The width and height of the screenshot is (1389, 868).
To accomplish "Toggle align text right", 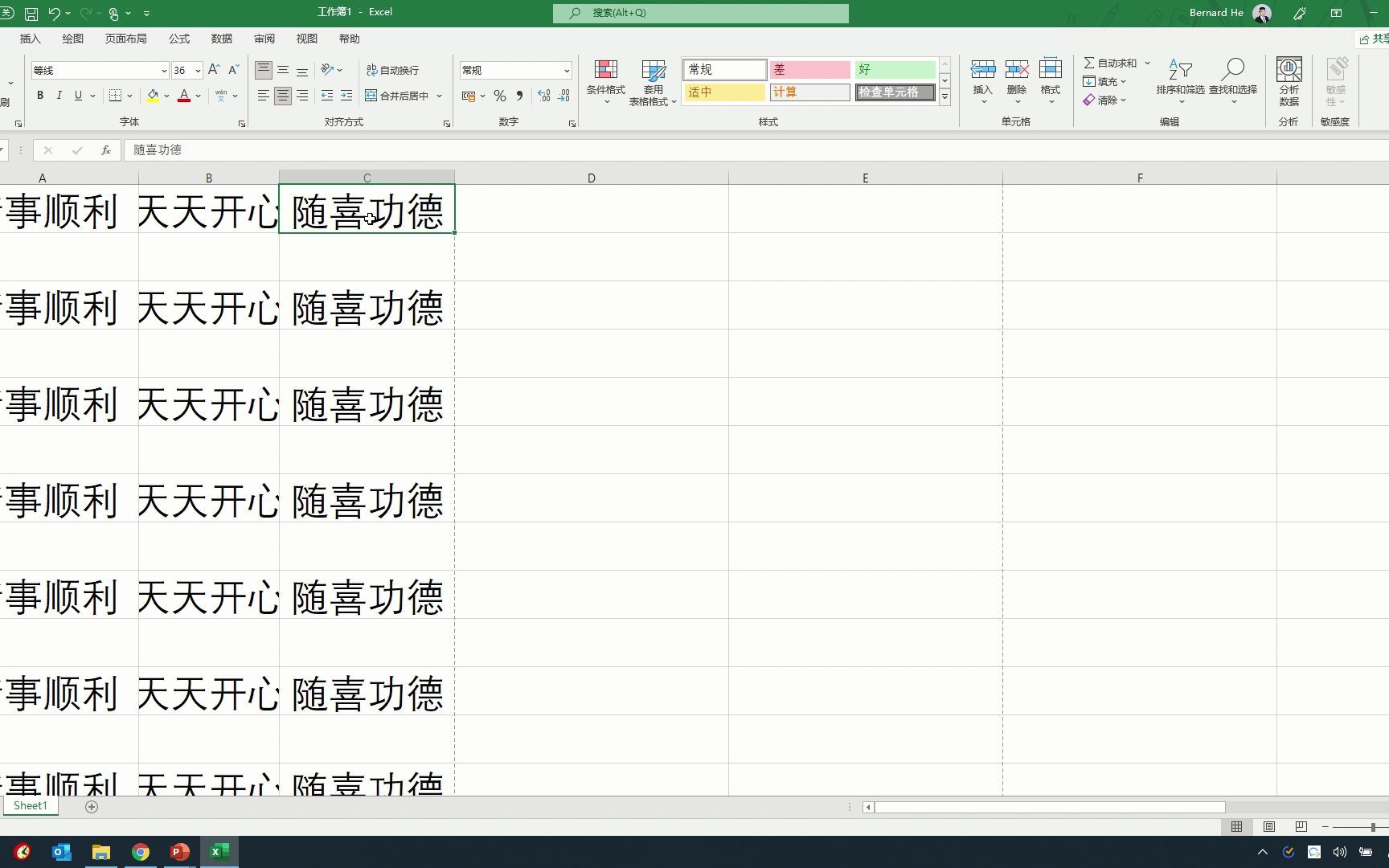I will 302,96.
